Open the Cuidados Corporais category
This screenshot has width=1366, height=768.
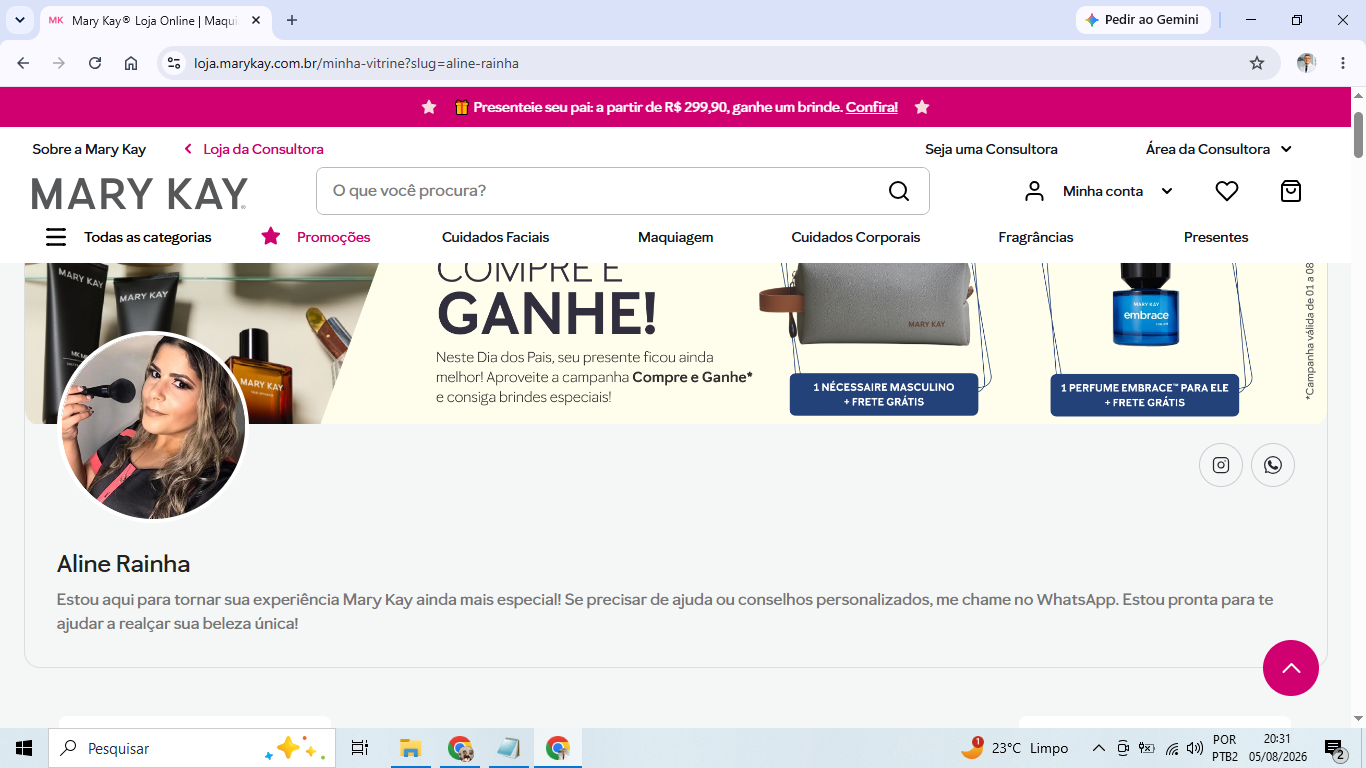(856, 237)
